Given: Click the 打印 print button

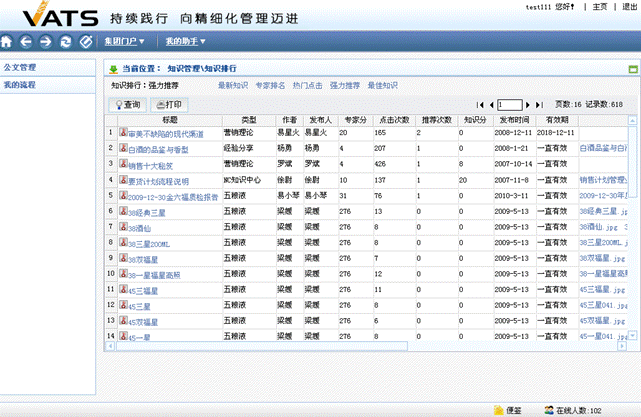Looking at the screenshot, I should tap(167, 104).
